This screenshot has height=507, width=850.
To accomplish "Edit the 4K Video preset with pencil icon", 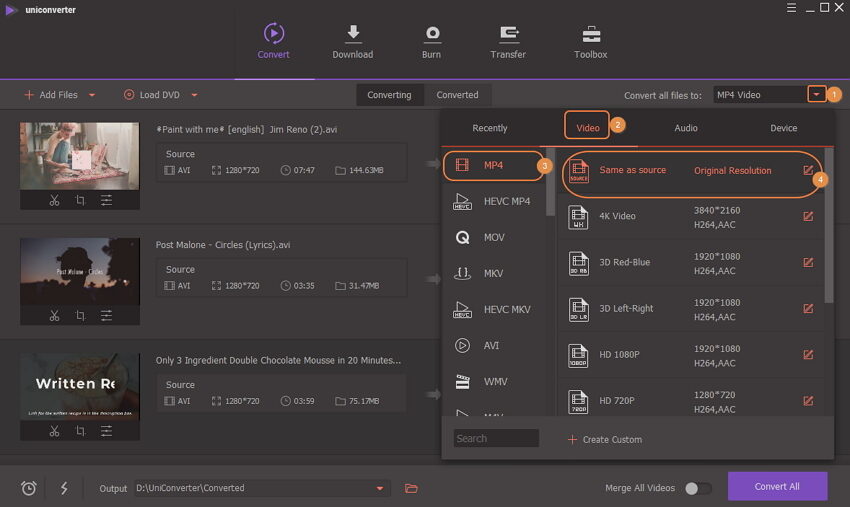I will [808, 216].
